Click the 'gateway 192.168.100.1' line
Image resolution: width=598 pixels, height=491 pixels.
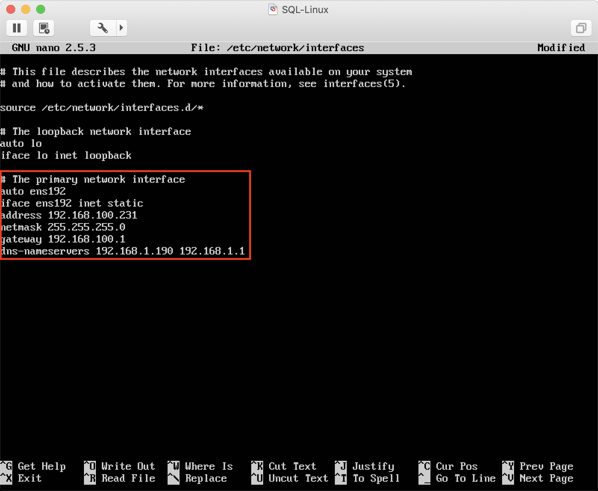(63, 239)
